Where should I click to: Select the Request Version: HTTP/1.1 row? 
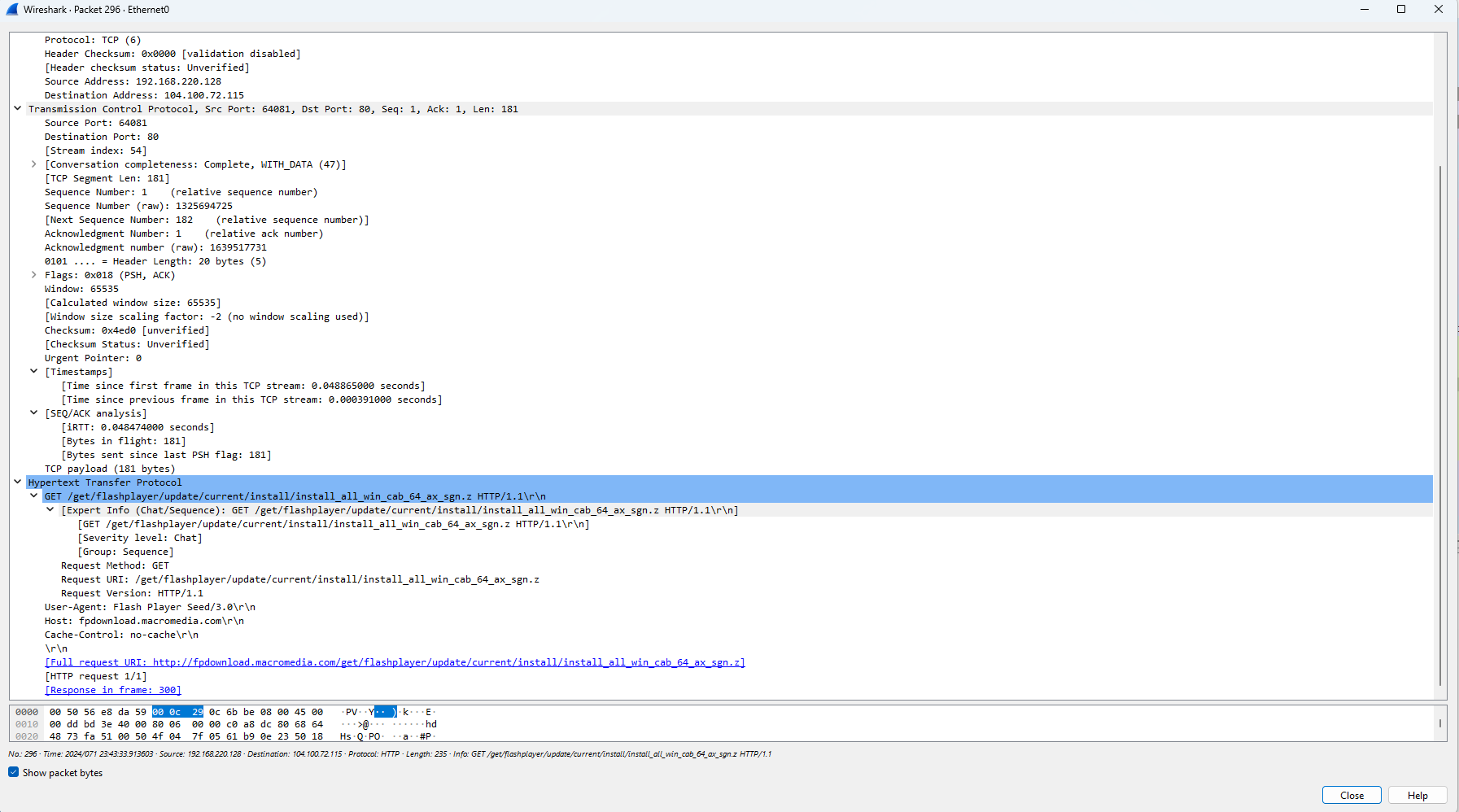133,593
